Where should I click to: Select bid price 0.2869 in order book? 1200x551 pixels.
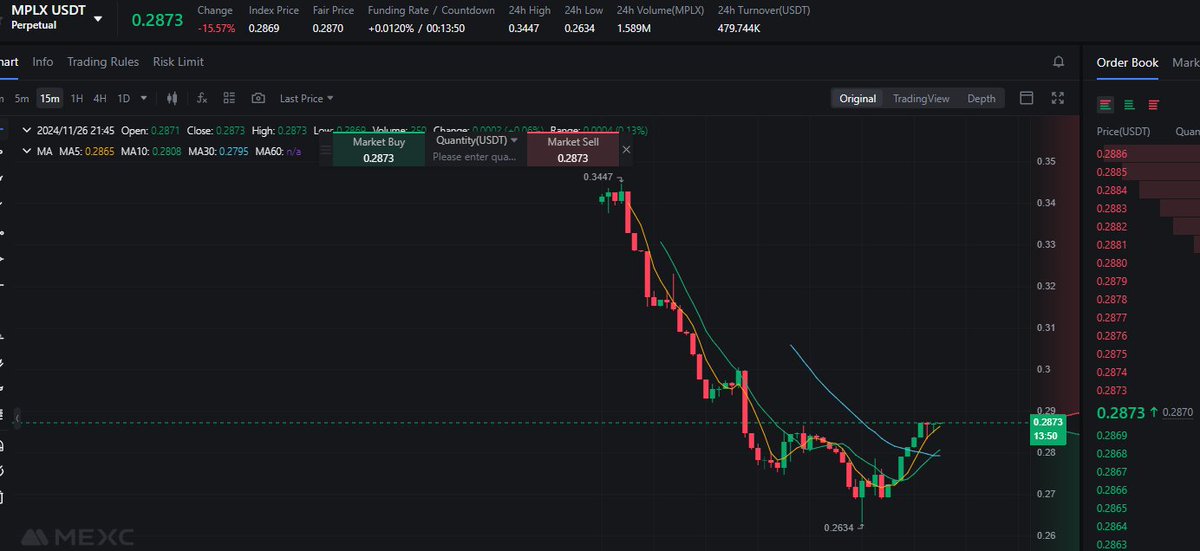point(1112,435)
